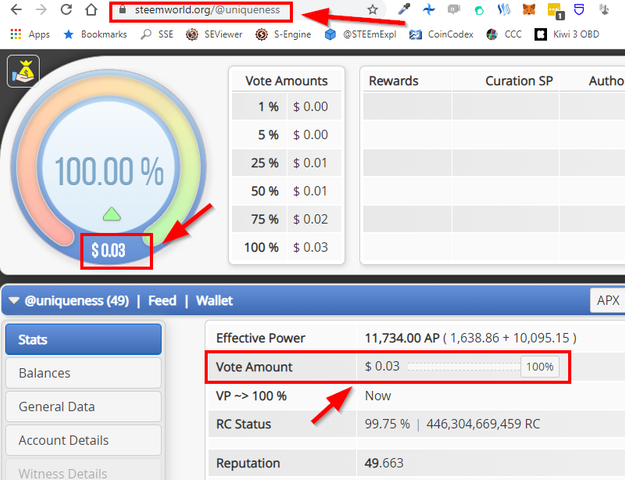Click the Curation SP column header
625x480 pixels.
click(519, 81)
